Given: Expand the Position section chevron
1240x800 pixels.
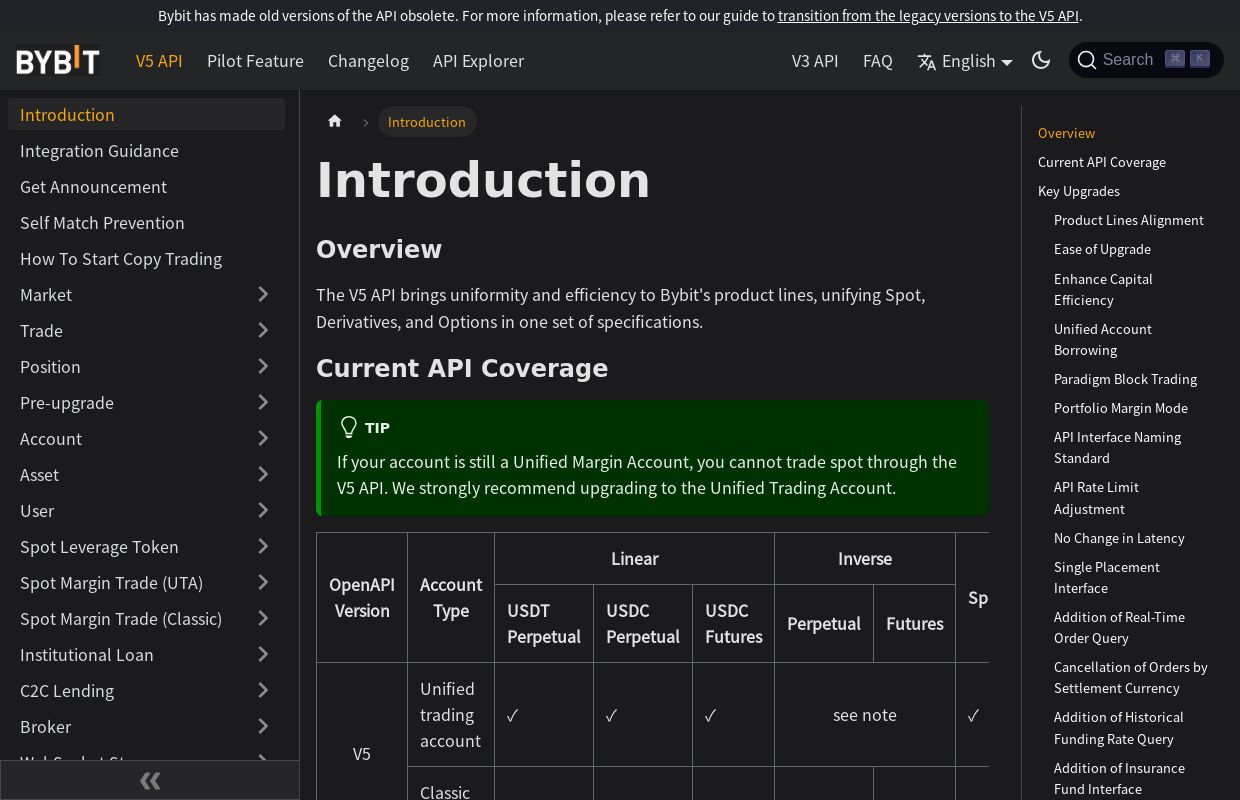Looking at the screenshot, I should (x=263, y=366).
